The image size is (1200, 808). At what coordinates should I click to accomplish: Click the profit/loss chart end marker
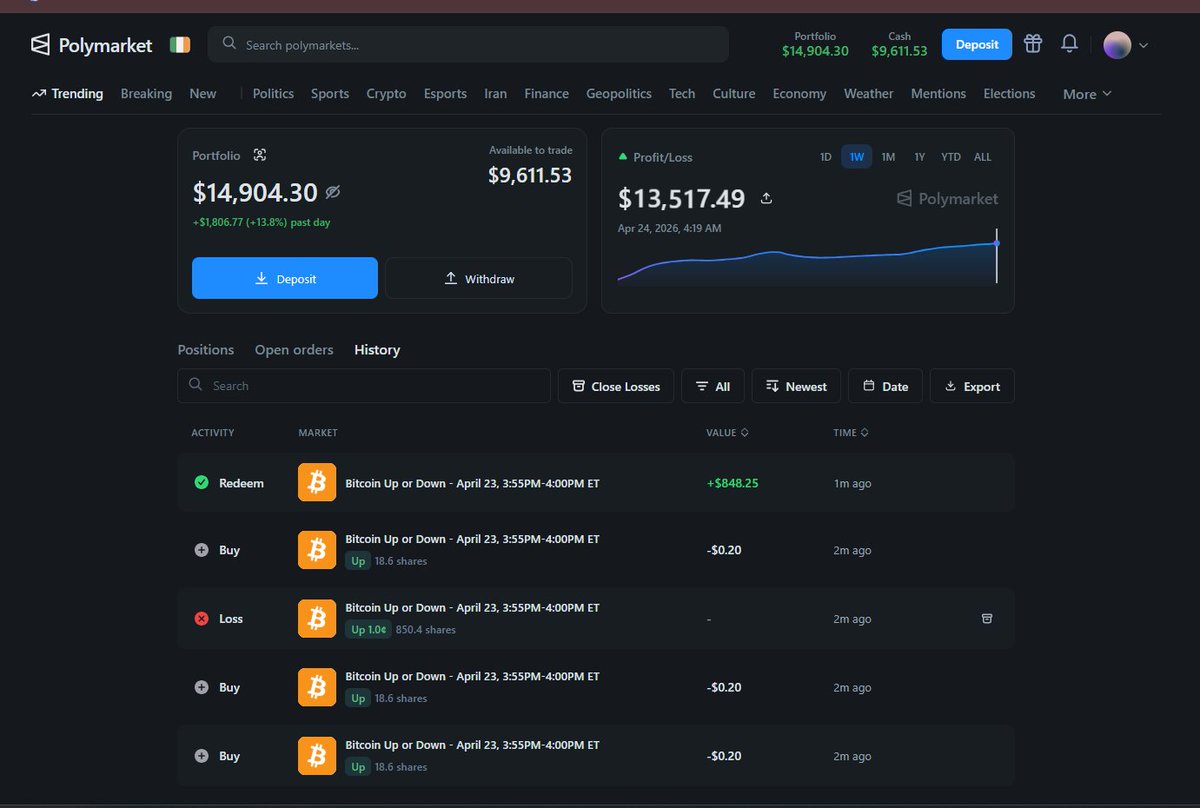997,243
